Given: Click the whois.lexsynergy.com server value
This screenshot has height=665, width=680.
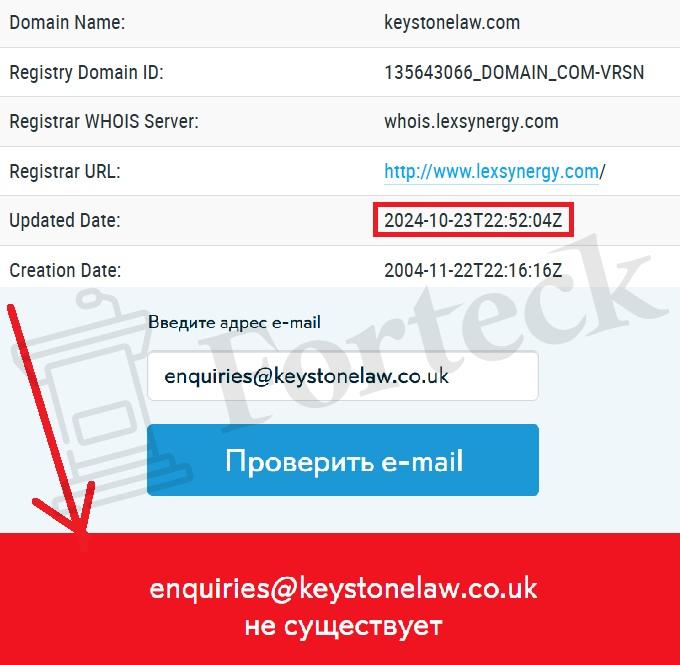Looking at the screenshot, I should point(471,122).
